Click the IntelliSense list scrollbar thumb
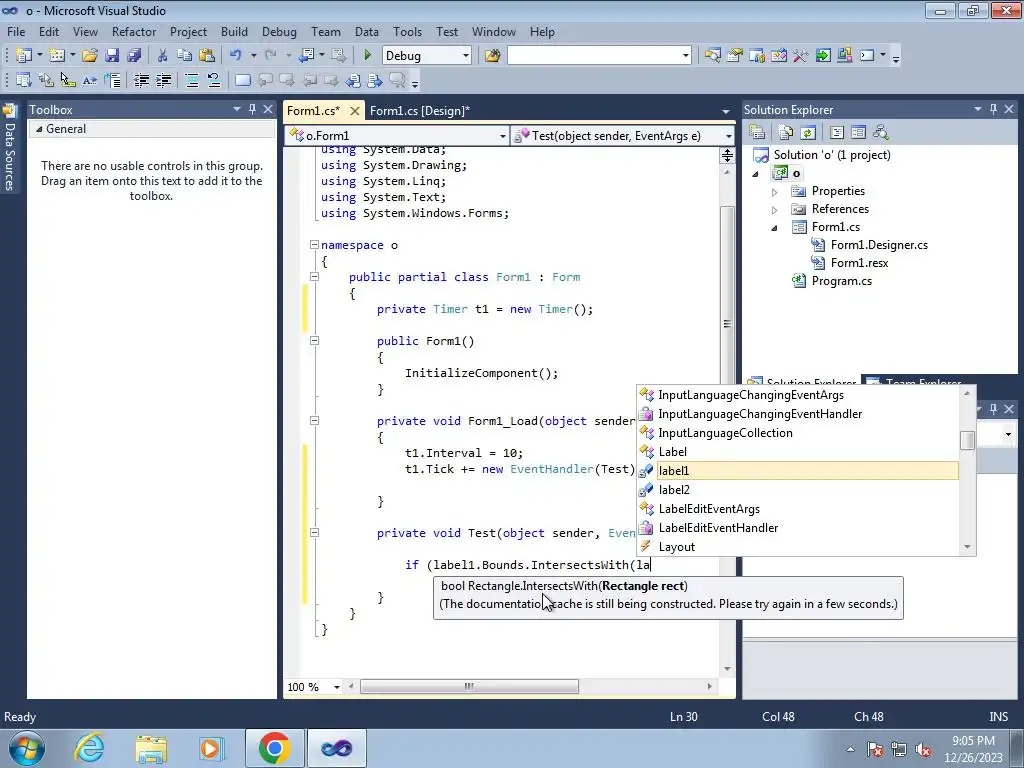 (968, 440)
